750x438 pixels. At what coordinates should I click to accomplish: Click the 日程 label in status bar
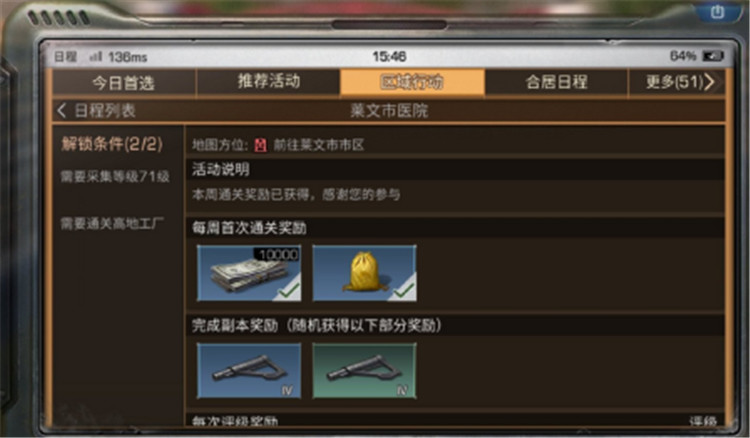(x=65, y=56)
